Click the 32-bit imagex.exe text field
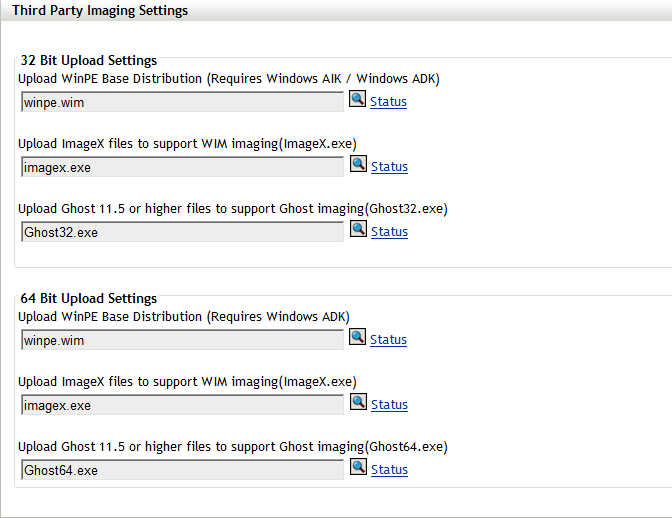The height and width of the screenshot is (518, 672). [x=182, y=167]
